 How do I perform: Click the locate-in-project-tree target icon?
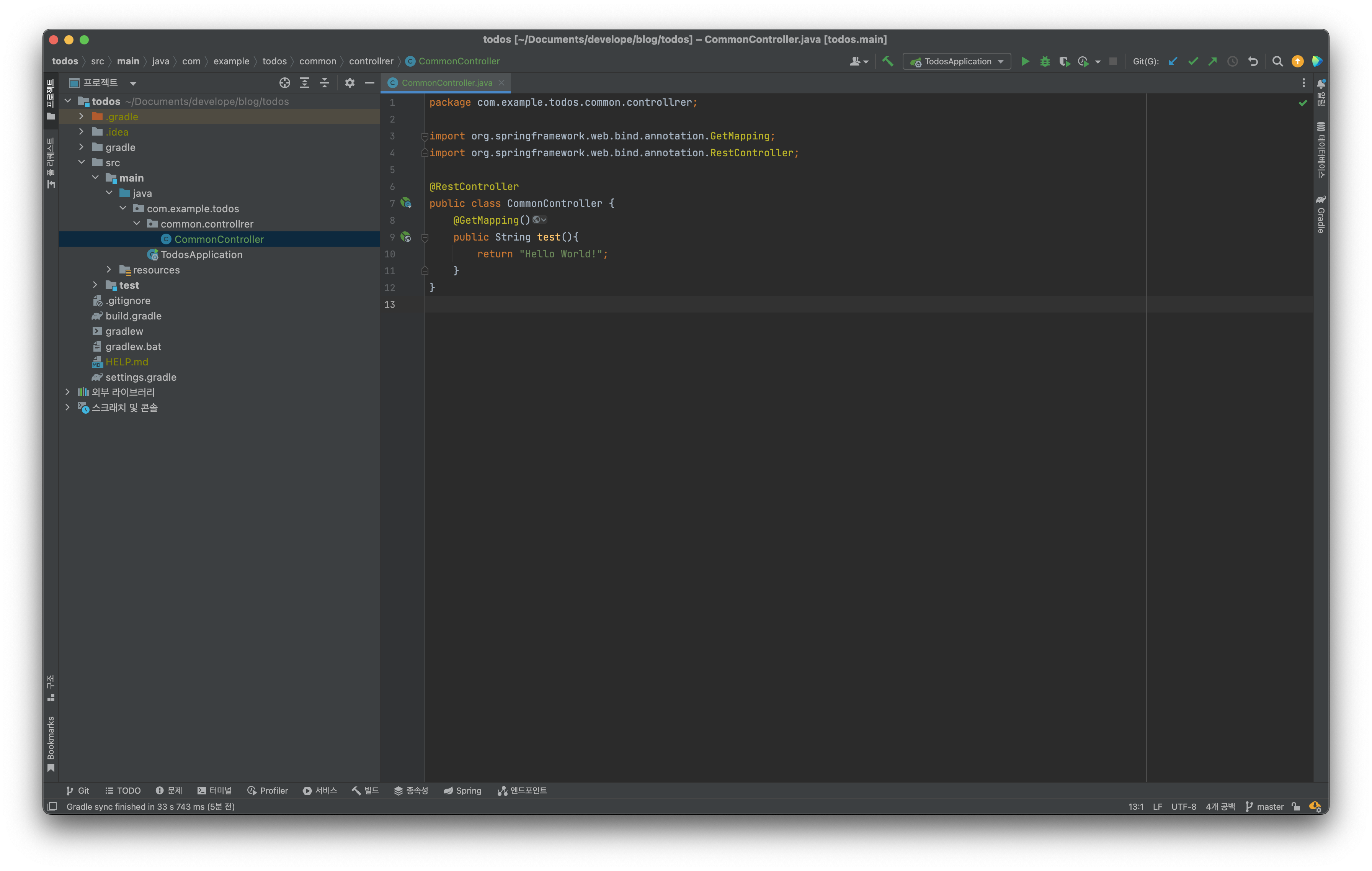[x=285, y=83]
